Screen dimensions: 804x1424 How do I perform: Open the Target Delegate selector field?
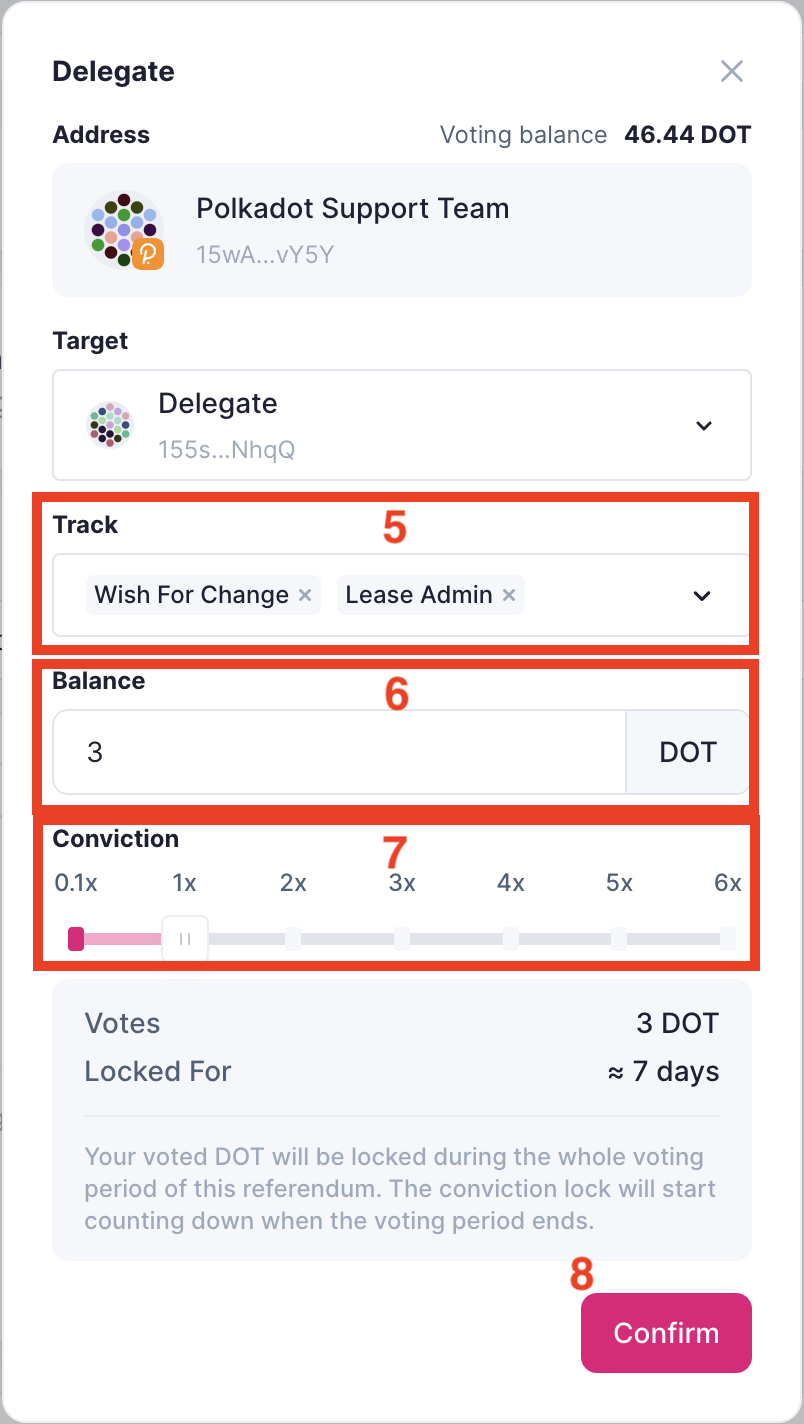[402, 425]
